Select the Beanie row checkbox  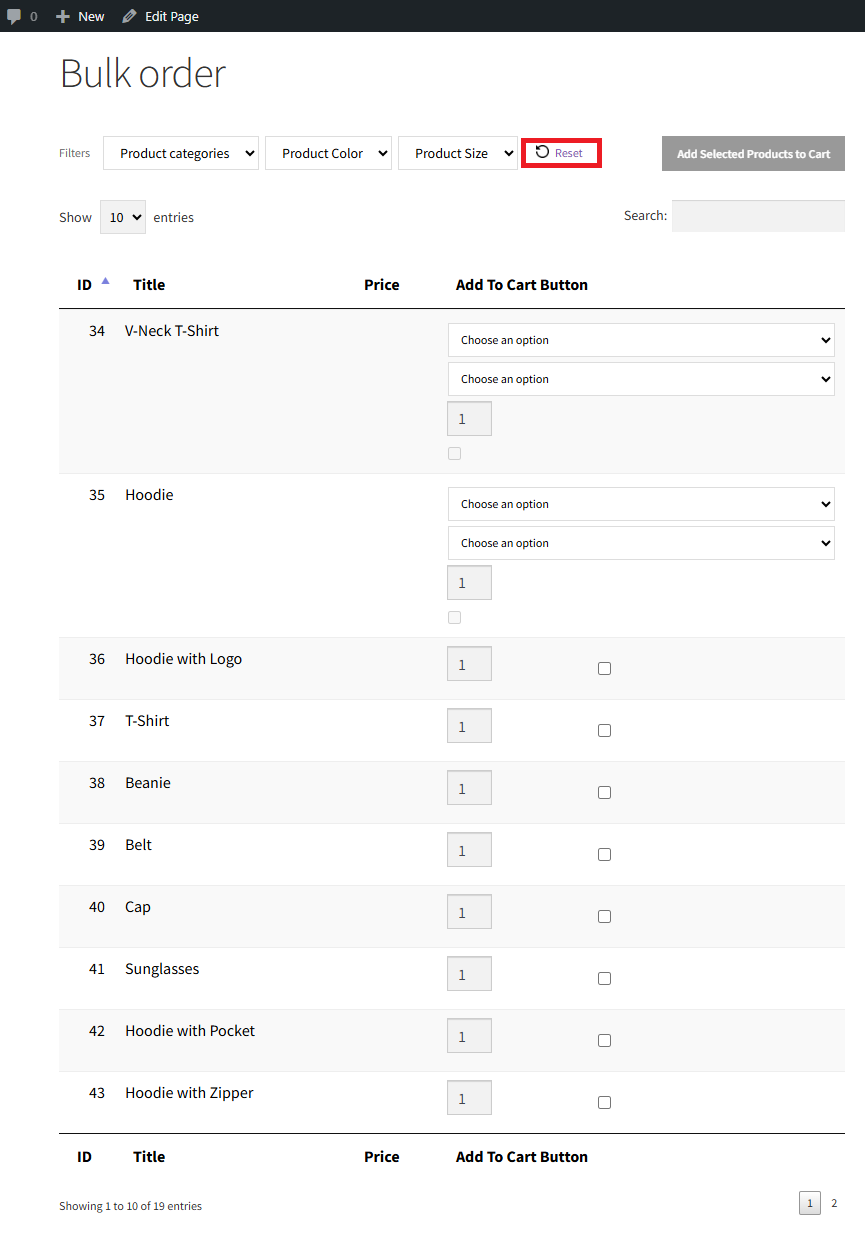(x=604, y=792)
